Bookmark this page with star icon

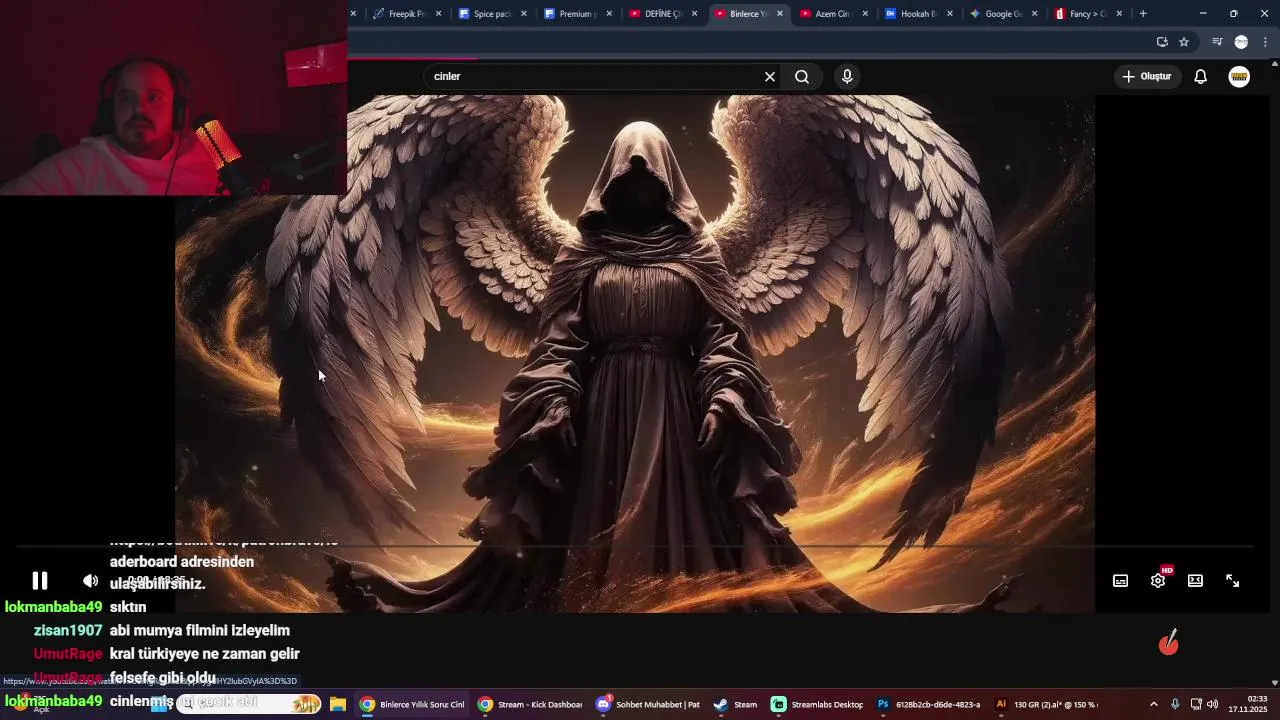click(x=1184, y=42)
